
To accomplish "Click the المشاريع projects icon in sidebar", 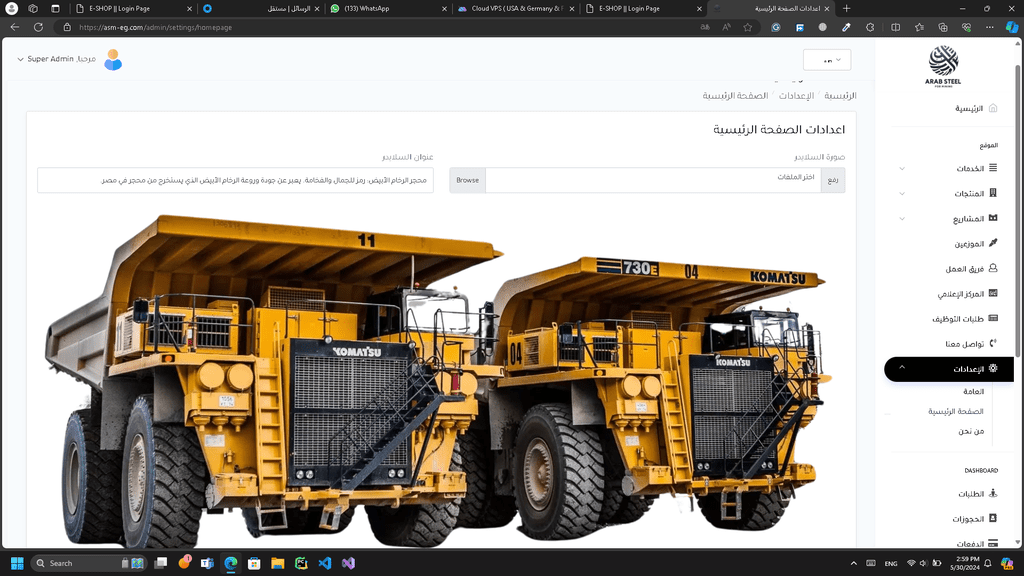I will pos(993,218).
